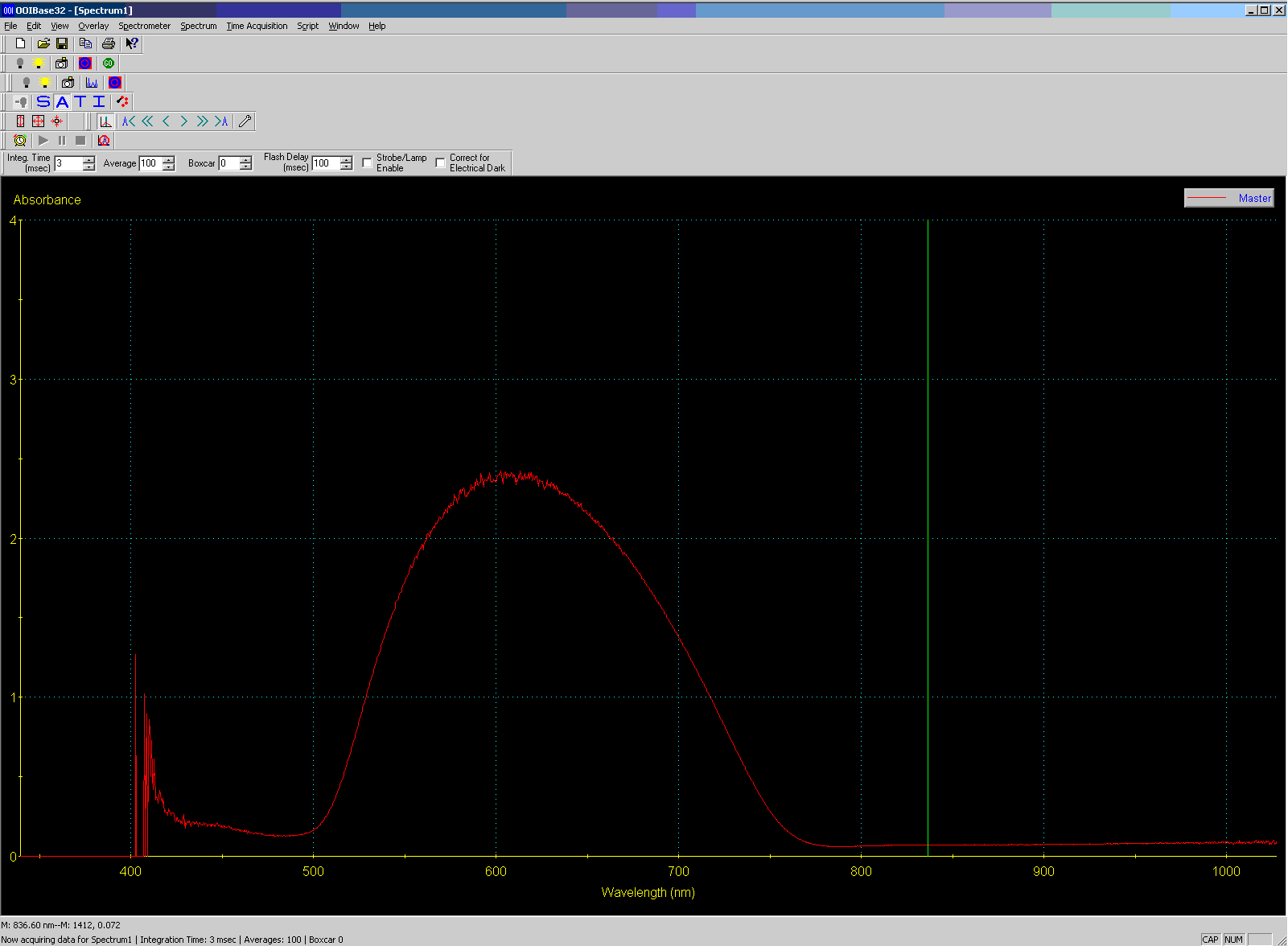This screenshot has height=946, width=1288.
Task: Switch to Scope mode with S icon
Action: tap(43, 101)
